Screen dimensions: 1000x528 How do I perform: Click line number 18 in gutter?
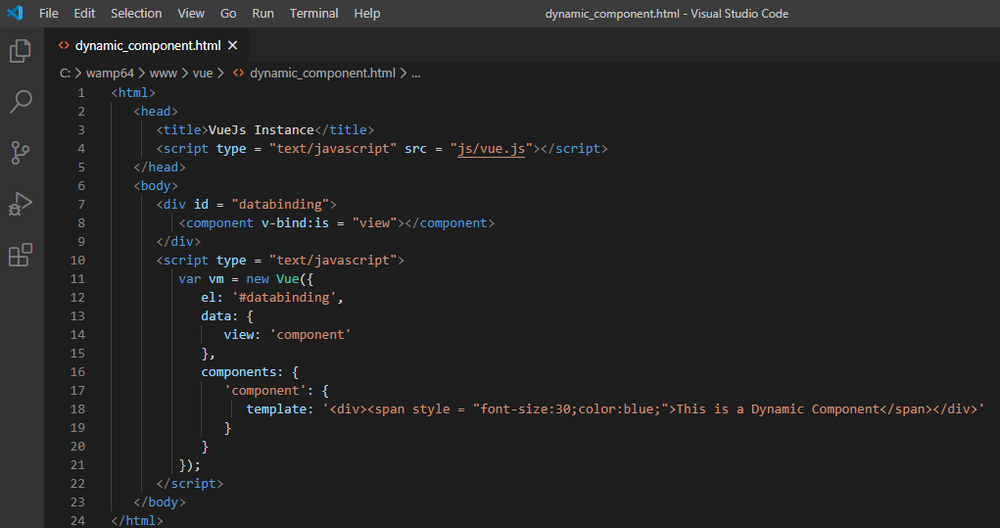tap(77, 409)
